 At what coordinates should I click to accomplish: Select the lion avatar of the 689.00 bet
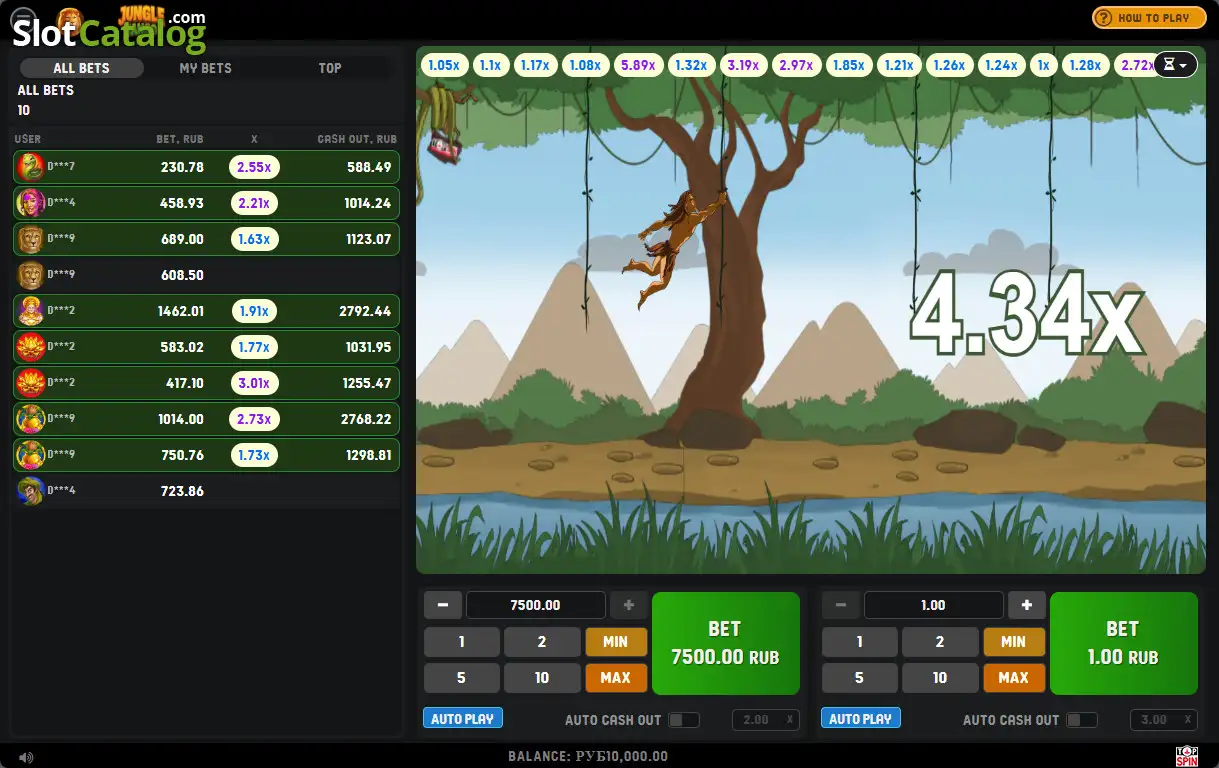[x=31, y=239]
